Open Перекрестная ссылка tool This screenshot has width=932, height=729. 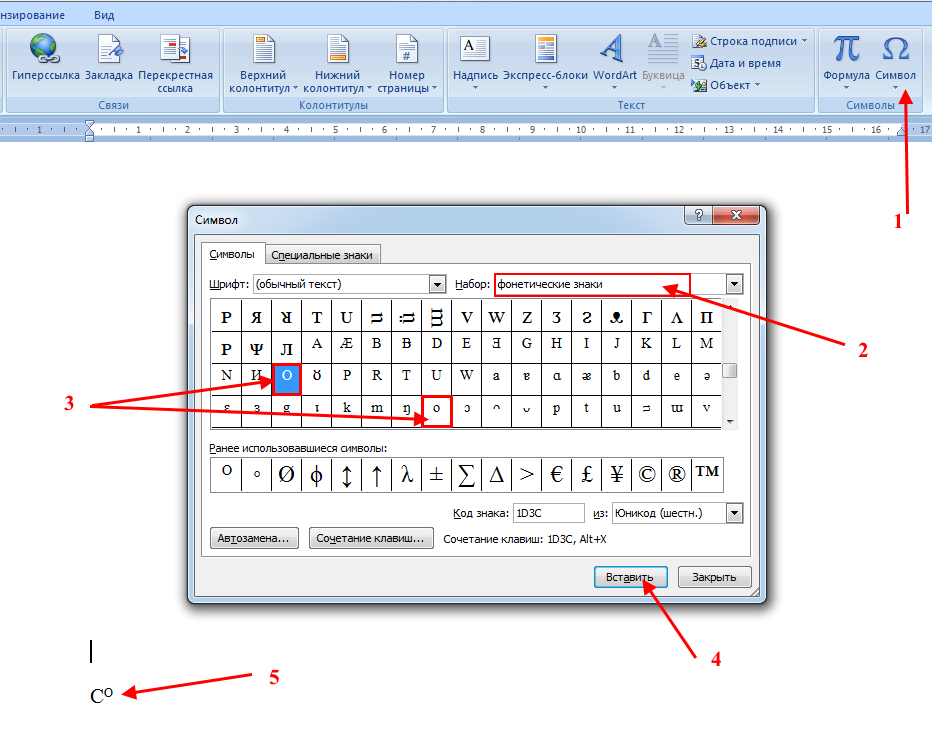point(175,64)
